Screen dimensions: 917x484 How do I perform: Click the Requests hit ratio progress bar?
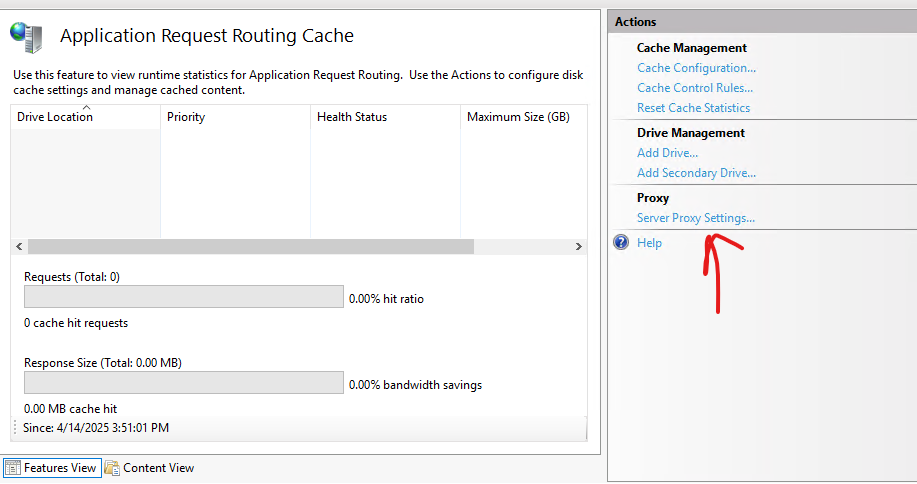tap(183, 297)
